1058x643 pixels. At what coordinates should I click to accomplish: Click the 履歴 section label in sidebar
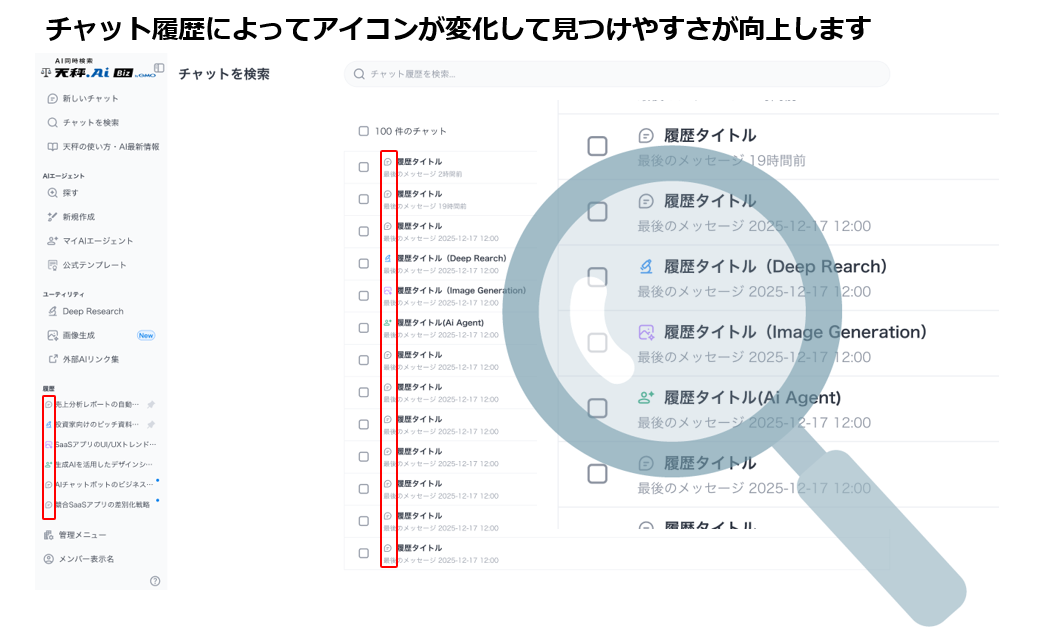click(x=49, y=389)
